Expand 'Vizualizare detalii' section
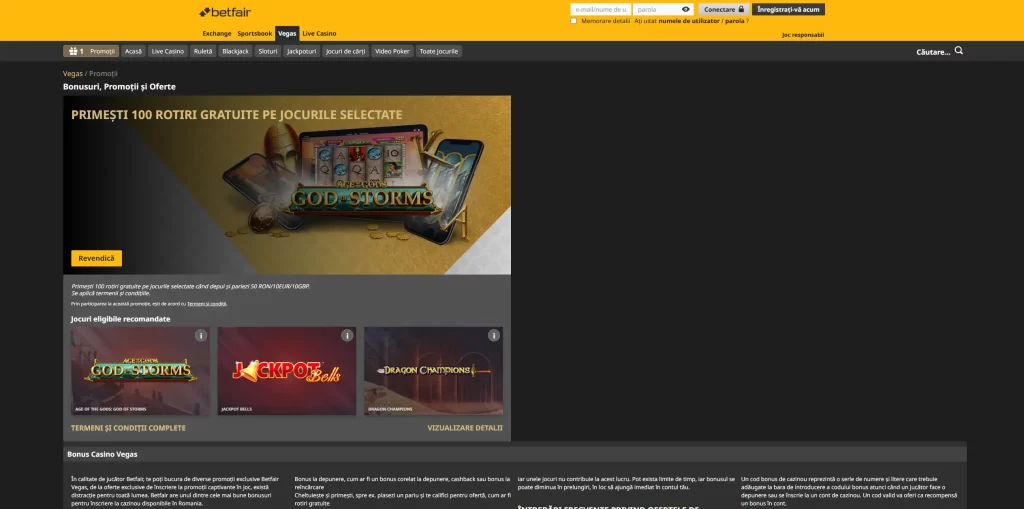 (464, 427)
